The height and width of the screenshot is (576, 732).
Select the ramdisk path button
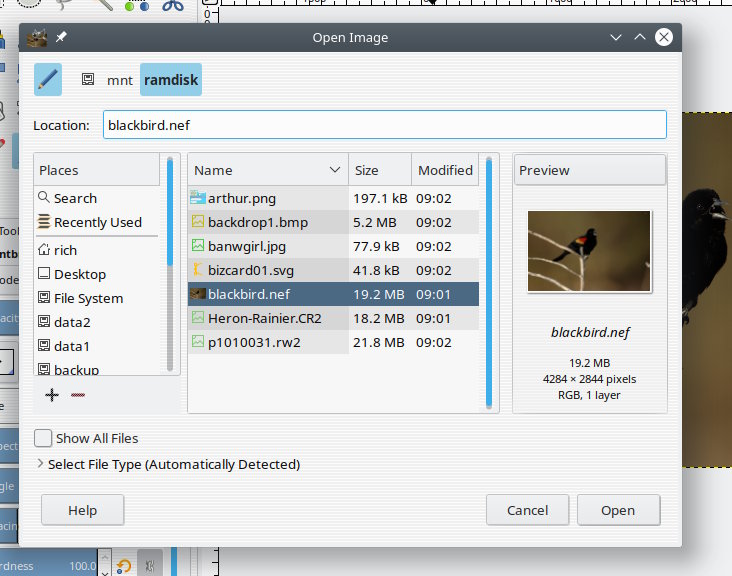point(171,80)
